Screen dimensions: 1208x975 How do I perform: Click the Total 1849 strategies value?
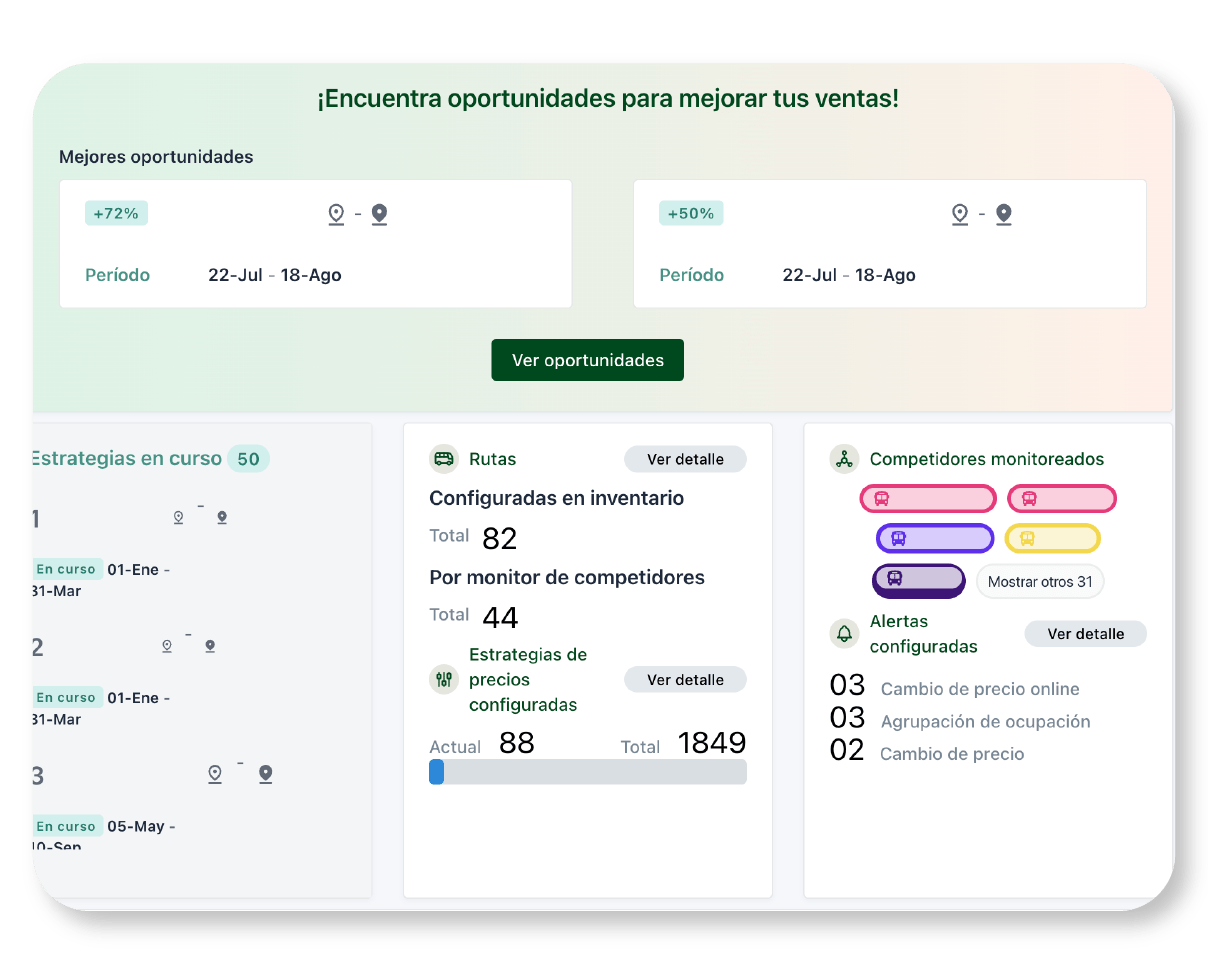[x=712, y=743]
